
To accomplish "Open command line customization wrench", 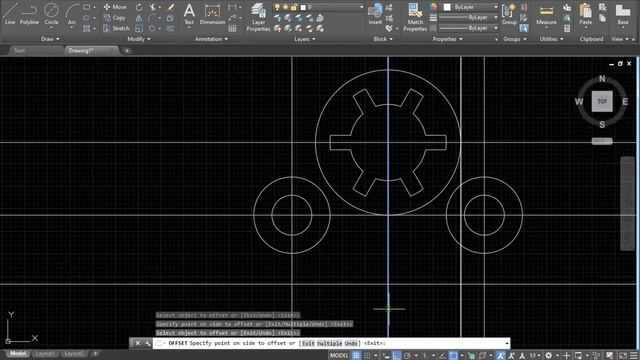I will pos(147,343).
